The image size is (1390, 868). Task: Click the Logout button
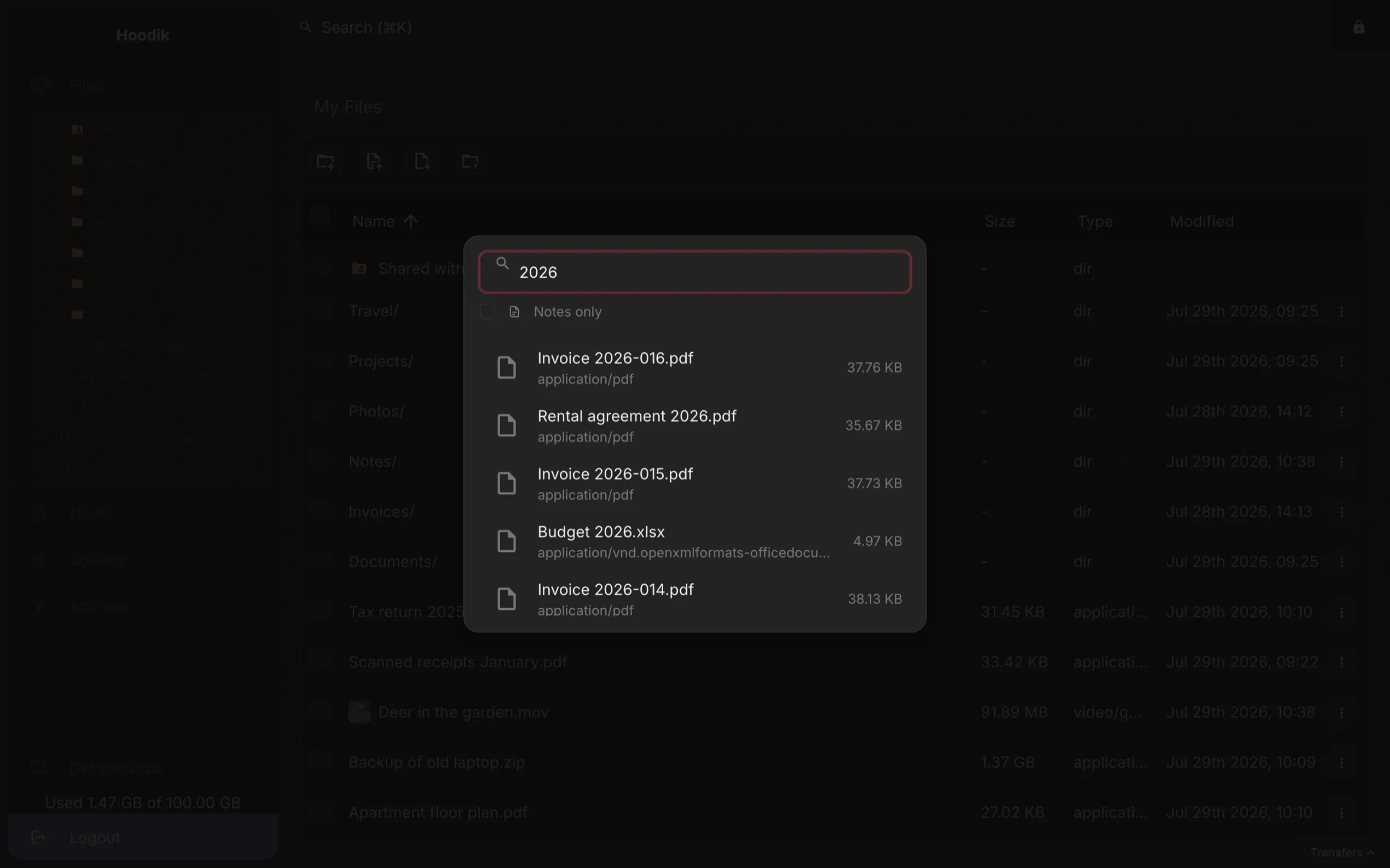pyautogui.click(x=143, y=836)
